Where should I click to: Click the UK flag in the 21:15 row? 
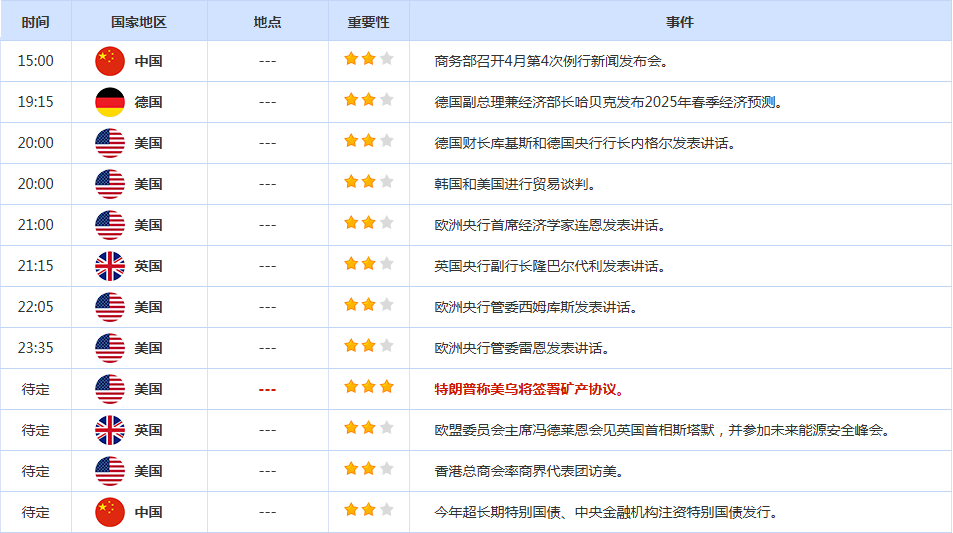tap(110, 266)
